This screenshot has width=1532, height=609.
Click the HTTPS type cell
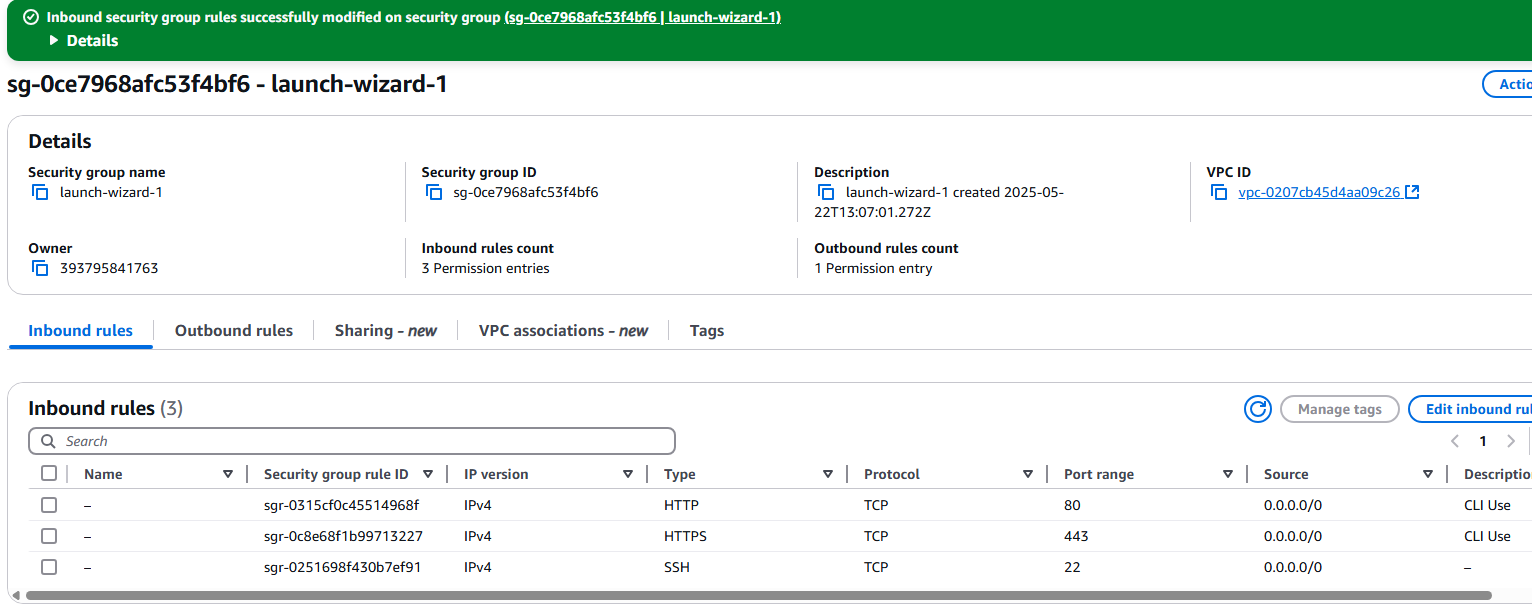click(x=685, y=536)
